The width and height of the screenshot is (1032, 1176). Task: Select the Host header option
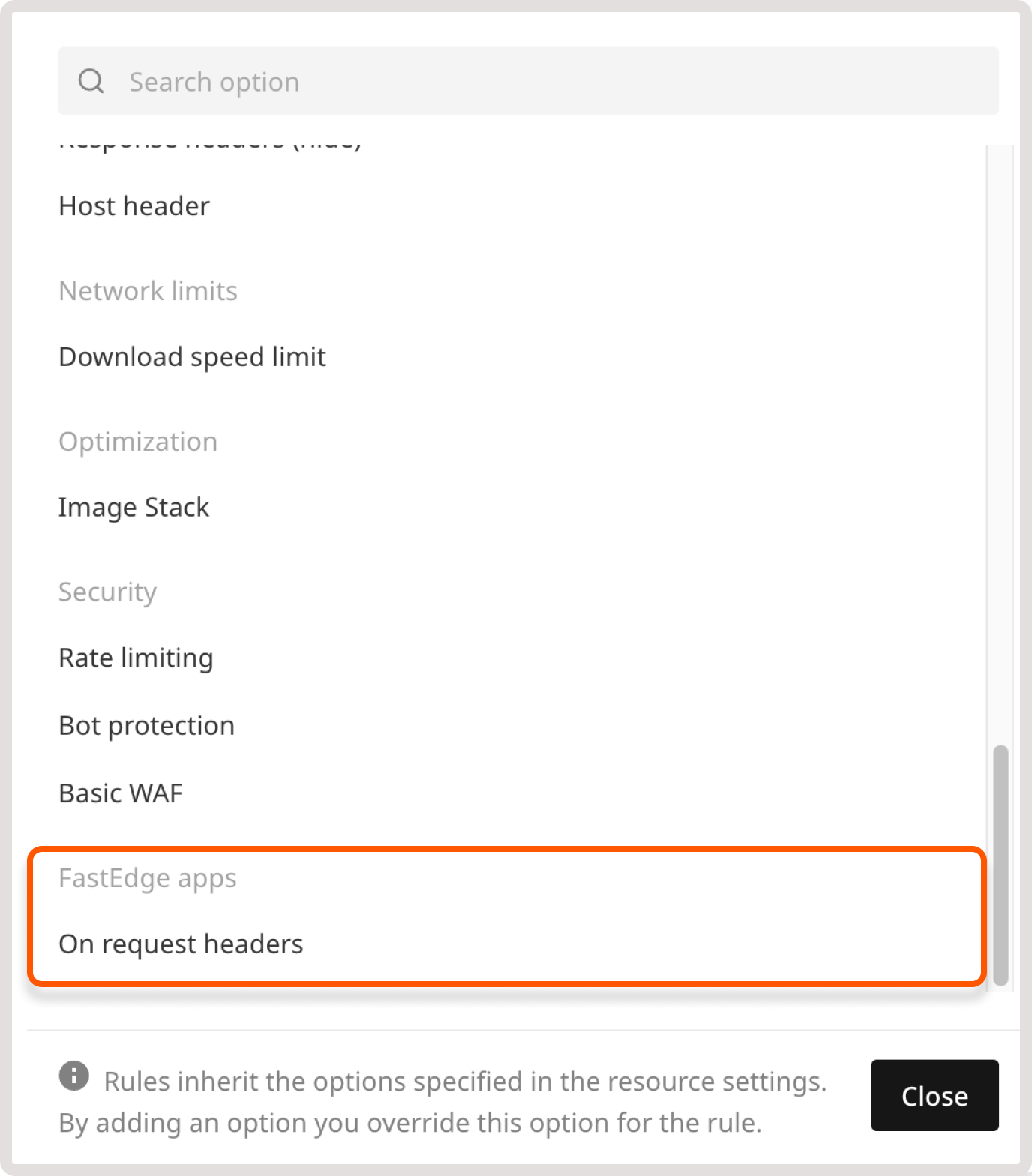pyautogui.click(x=133, y=206)
